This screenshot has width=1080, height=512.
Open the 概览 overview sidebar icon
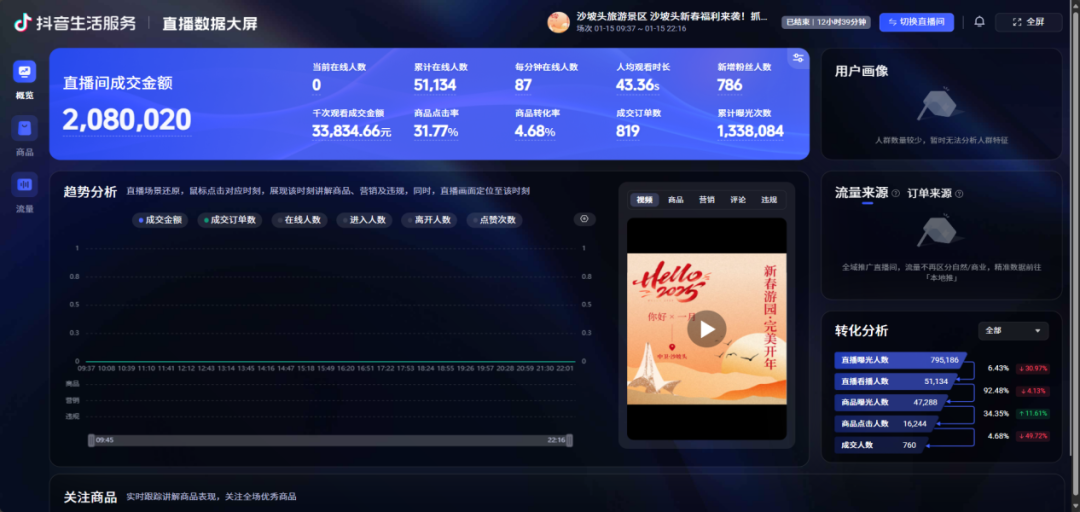25,72
